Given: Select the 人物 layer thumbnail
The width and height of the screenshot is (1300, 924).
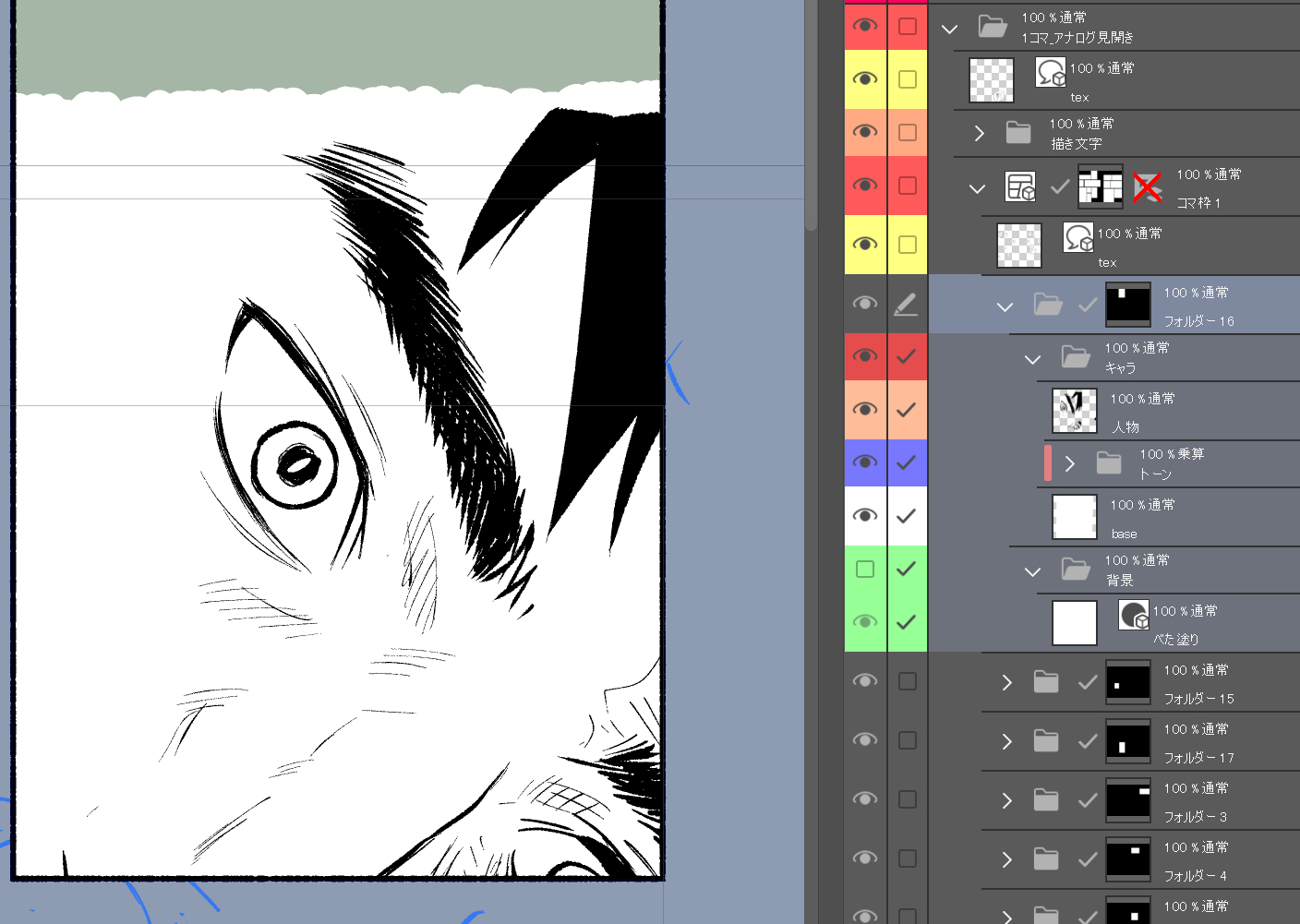Looking at the screenshot, I should click(x=1075, y=411).
